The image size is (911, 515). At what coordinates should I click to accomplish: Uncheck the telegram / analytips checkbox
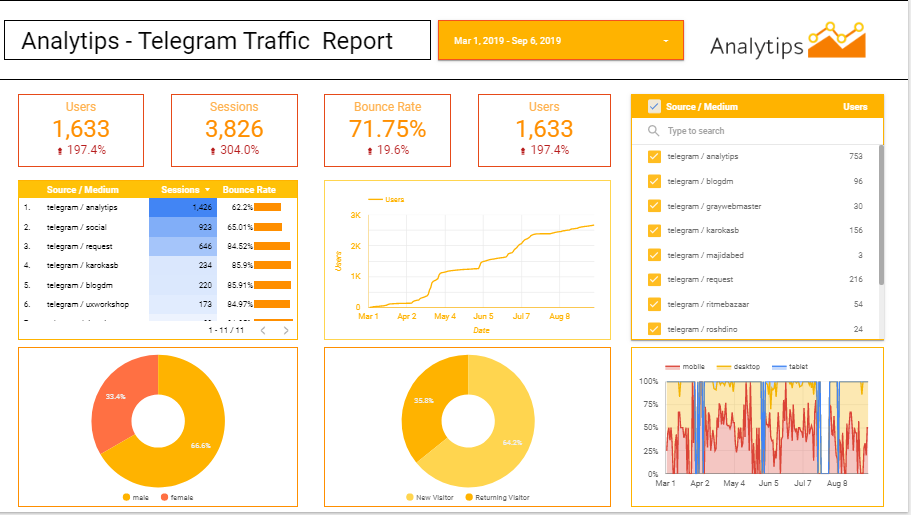click(654, 156)
